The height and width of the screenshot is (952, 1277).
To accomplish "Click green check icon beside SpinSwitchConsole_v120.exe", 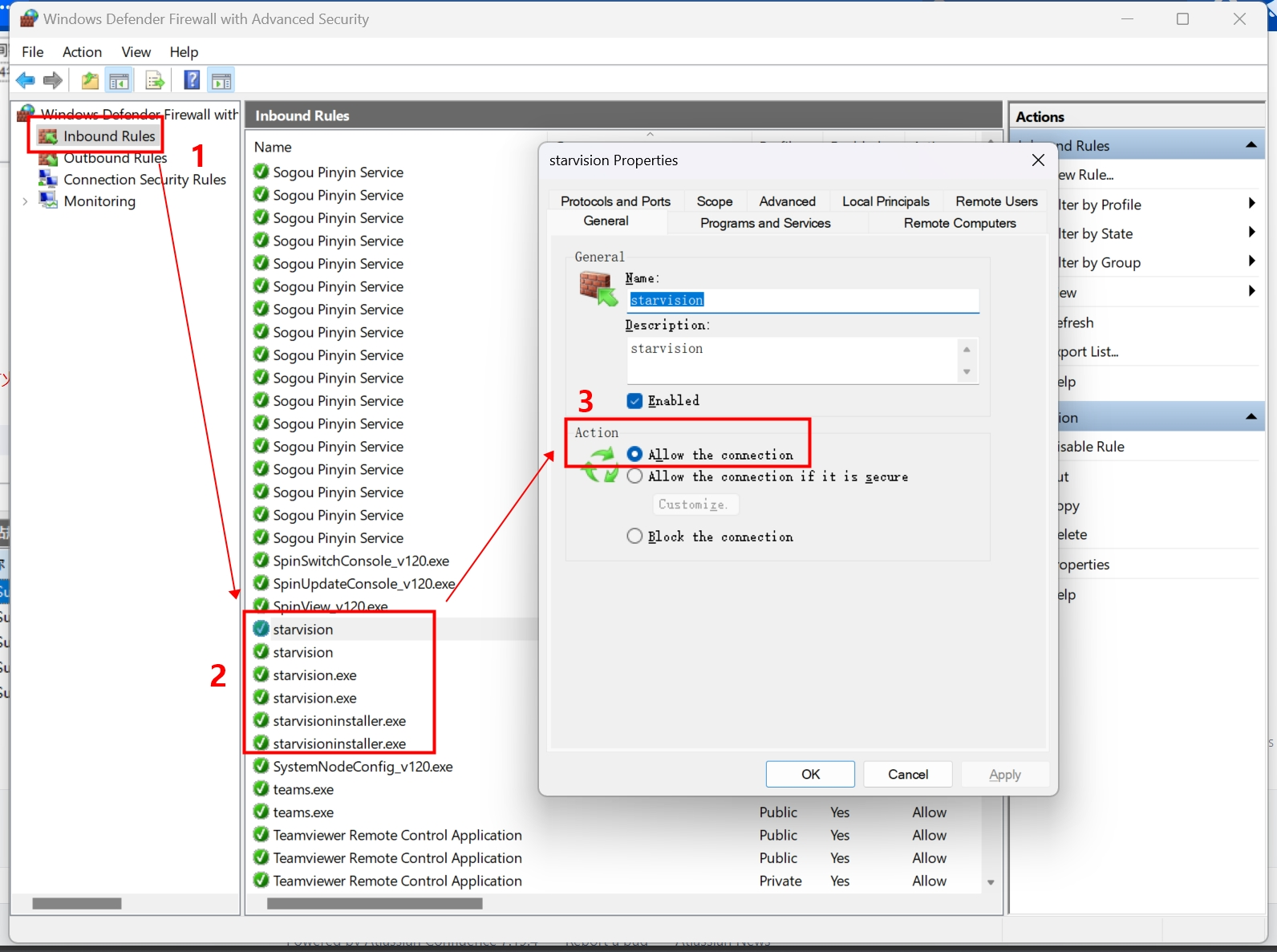I will [x=261, y=561].
